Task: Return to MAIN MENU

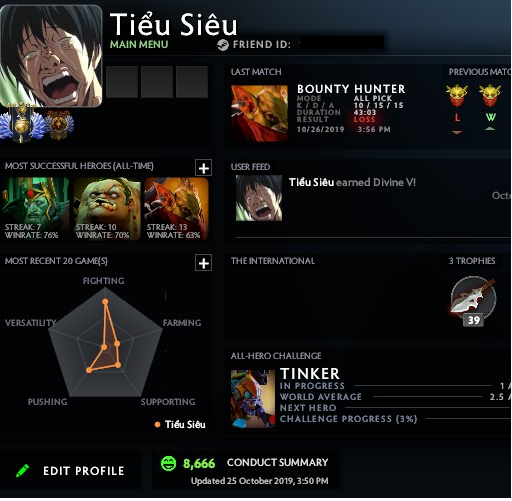Action: [139, 45]
